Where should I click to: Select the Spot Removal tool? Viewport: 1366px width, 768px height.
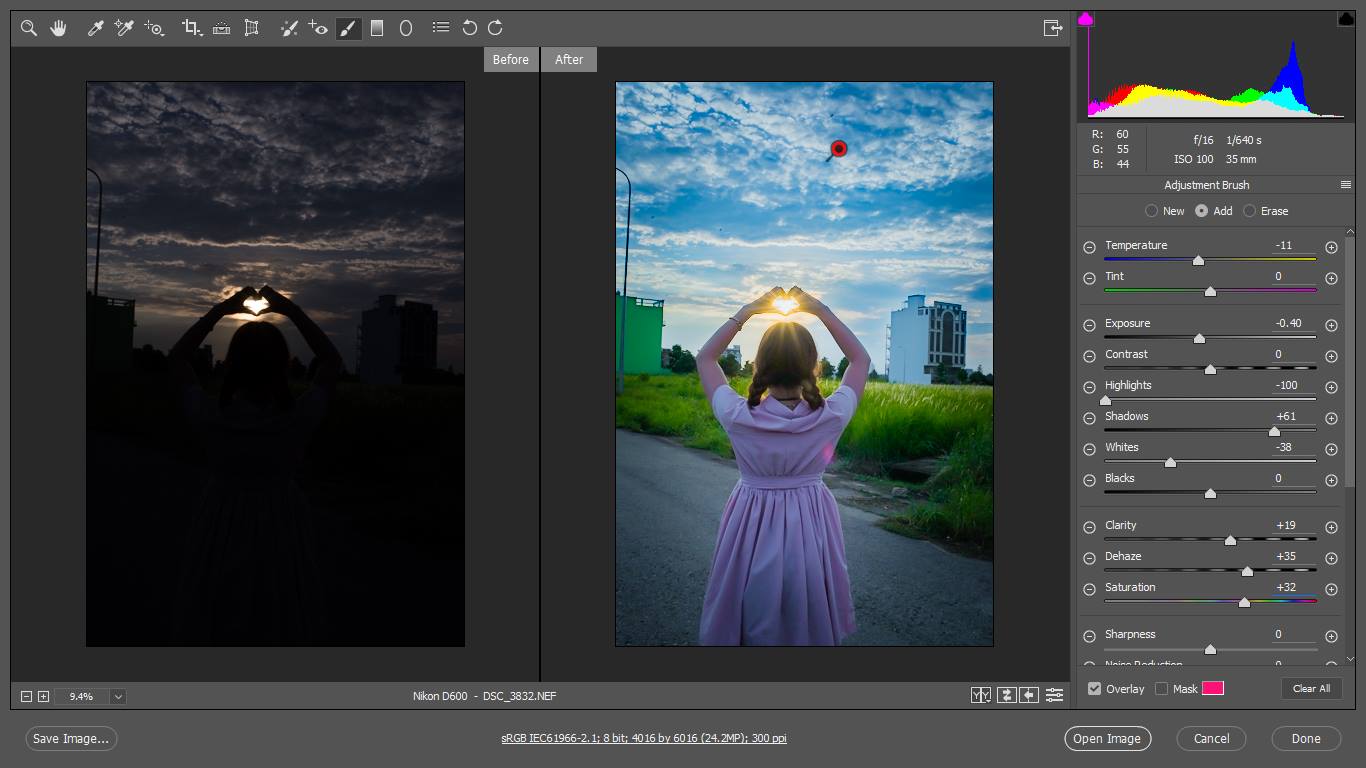[289, 28]
